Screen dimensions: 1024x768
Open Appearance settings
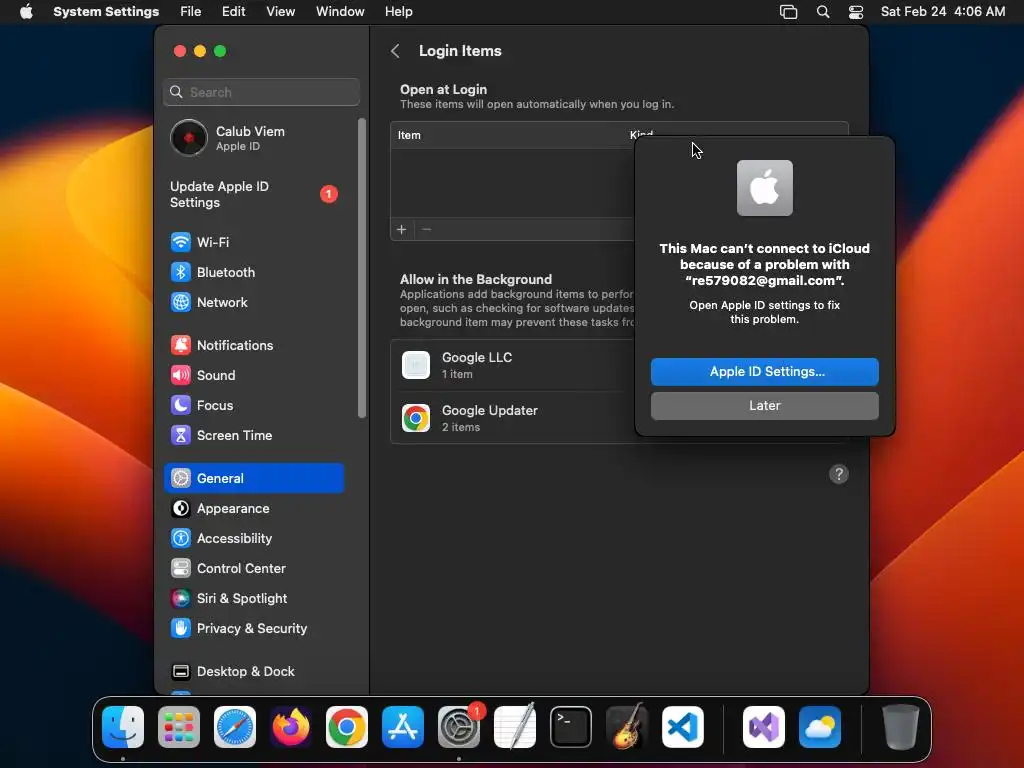pos(254,509)
